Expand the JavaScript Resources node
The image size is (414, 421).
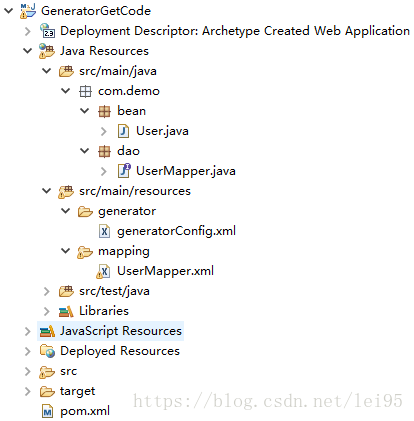pos(28,331)
